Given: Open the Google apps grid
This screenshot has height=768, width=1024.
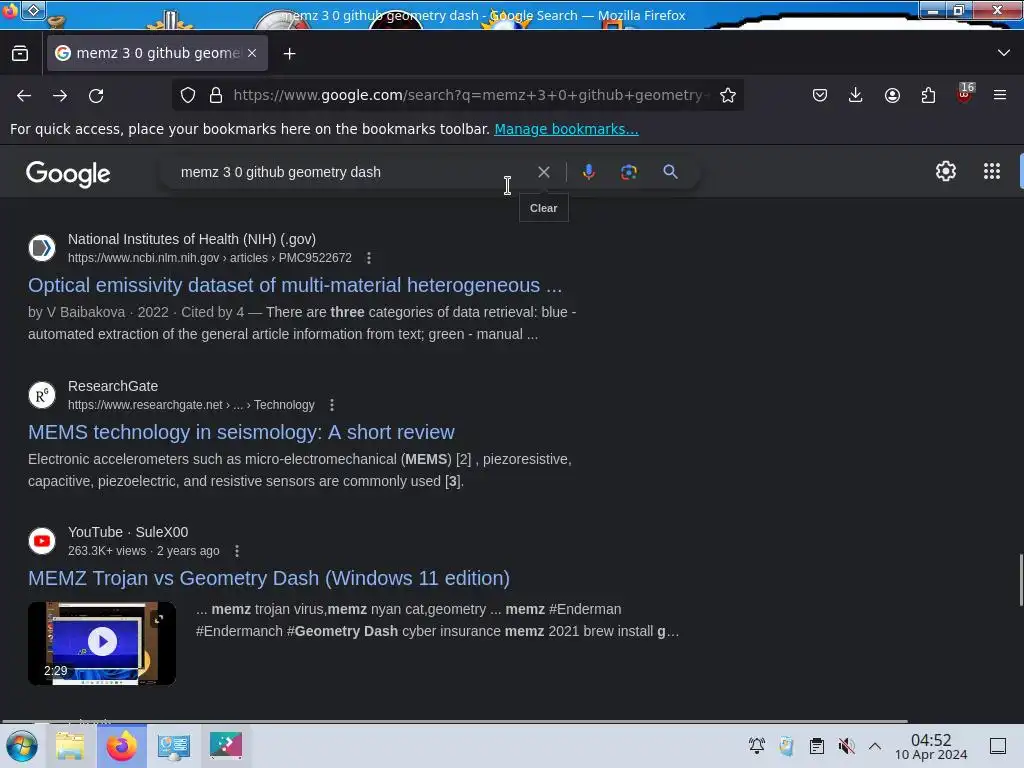Looking at the screenshot, I should [991, 171].
